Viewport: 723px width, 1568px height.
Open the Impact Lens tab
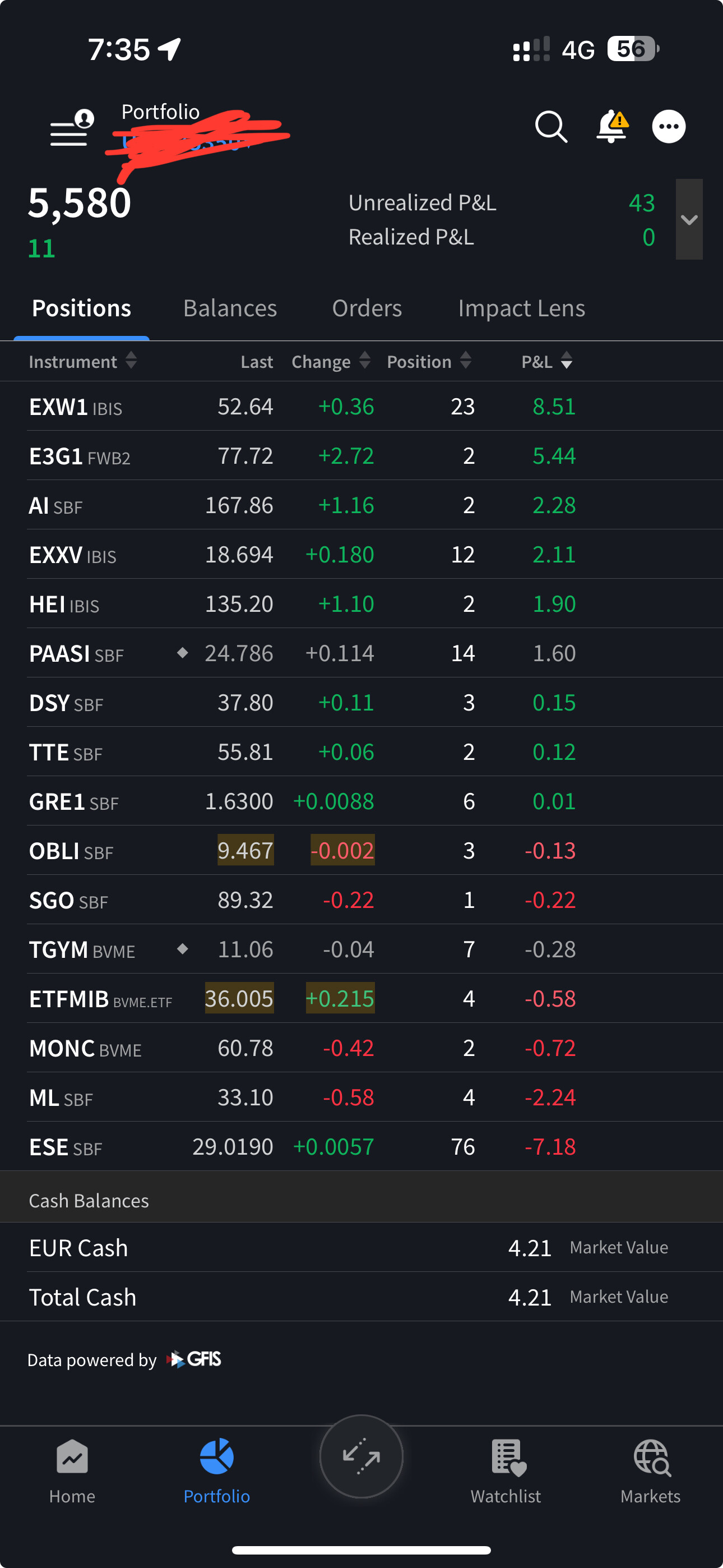522,308
